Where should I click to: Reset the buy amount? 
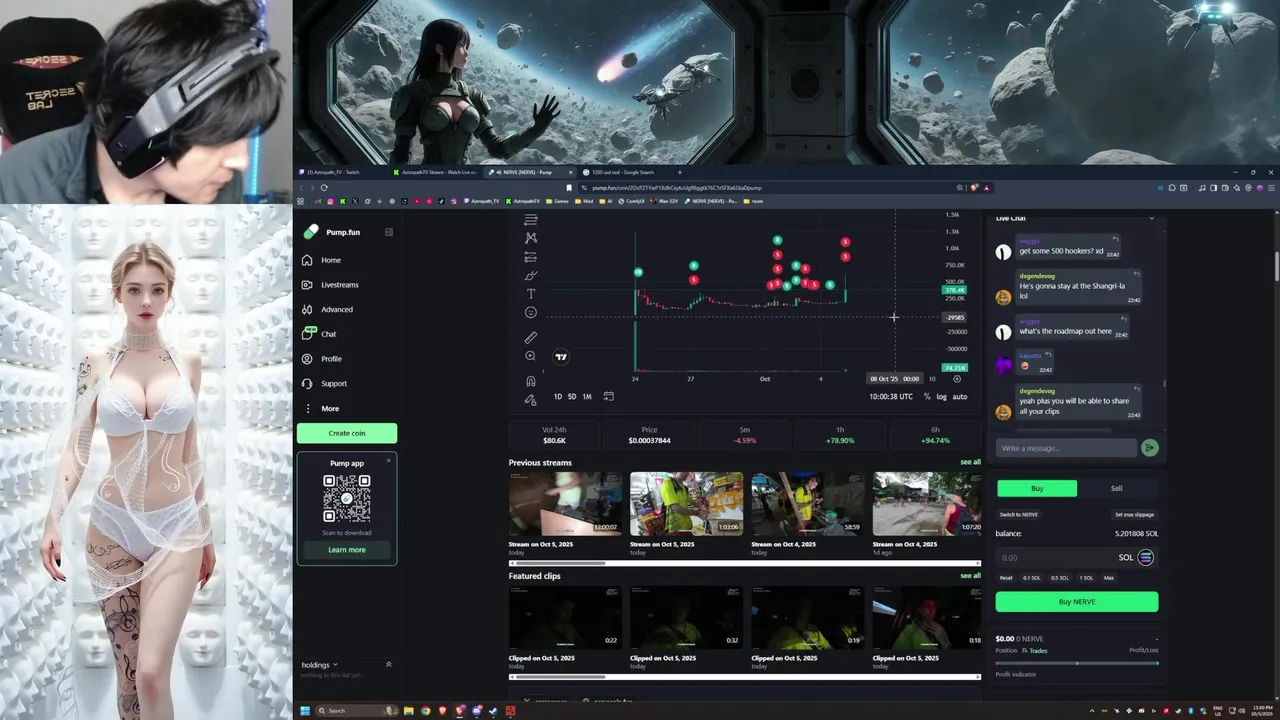point(1006,578)
